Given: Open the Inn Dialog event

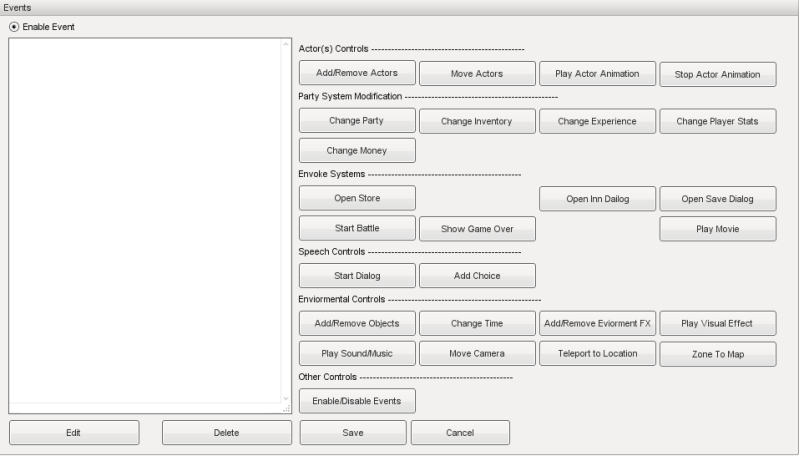Looking at the screenshot, I should tap(597, 199).
